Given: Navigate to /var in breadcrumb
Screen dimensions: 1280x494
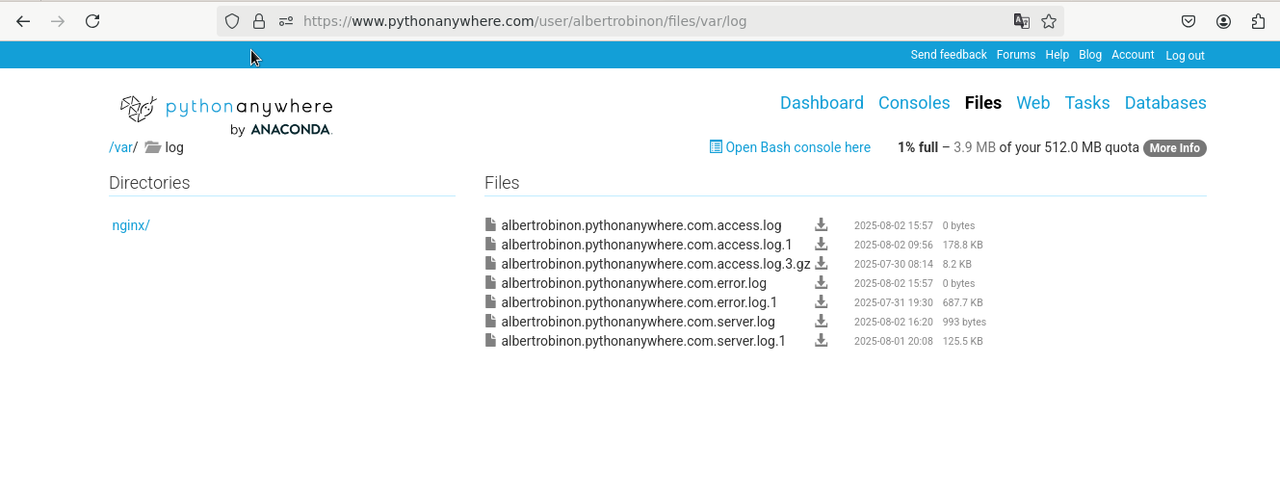Looking at the screenshot, I should click(x=121, y=147).
